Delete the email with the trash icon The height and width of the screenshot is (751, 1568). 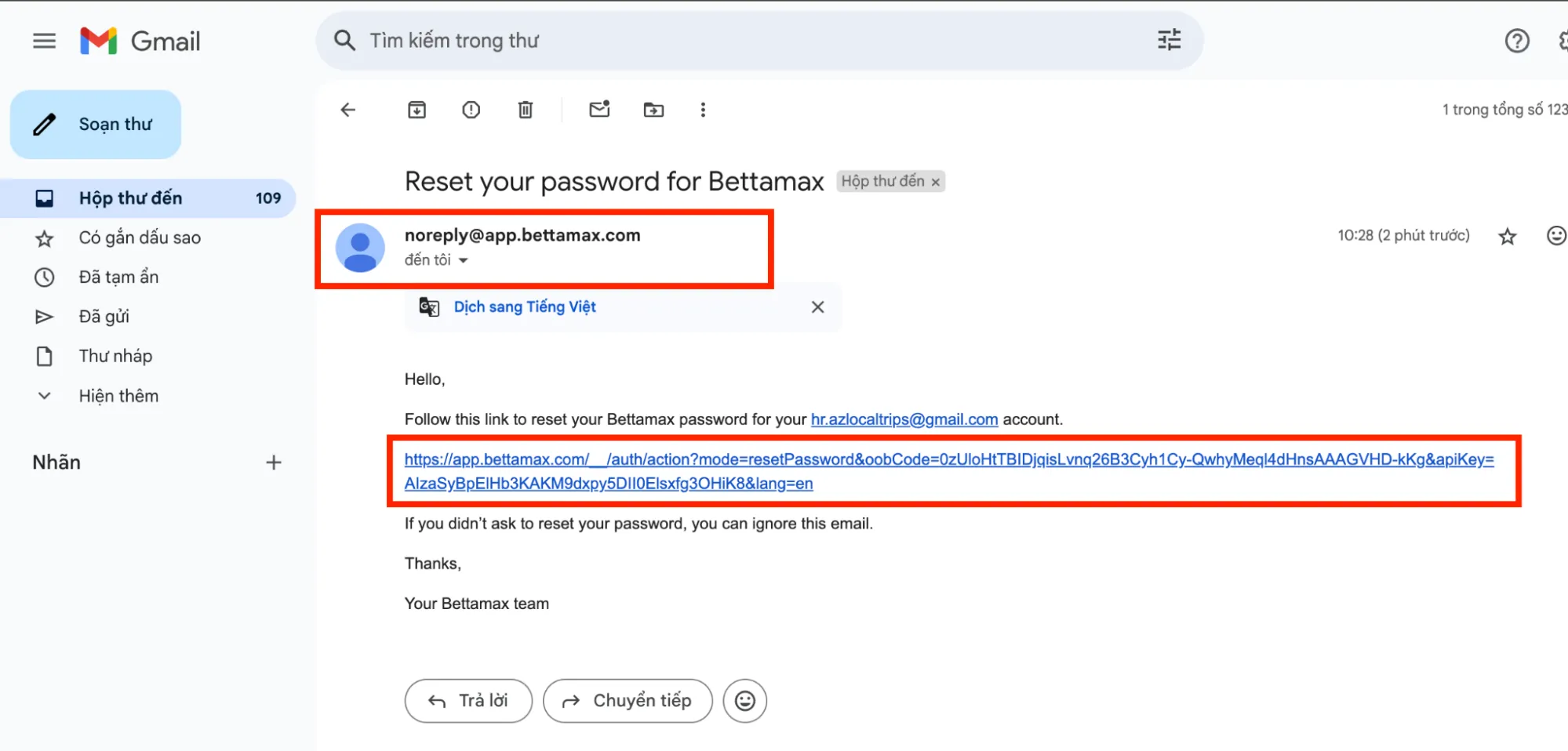(526, 110)
